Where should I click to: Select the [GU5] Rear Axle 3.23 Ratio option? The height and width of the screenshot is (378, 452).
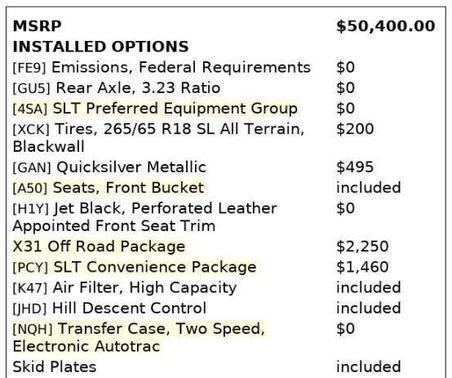point(116,88)
